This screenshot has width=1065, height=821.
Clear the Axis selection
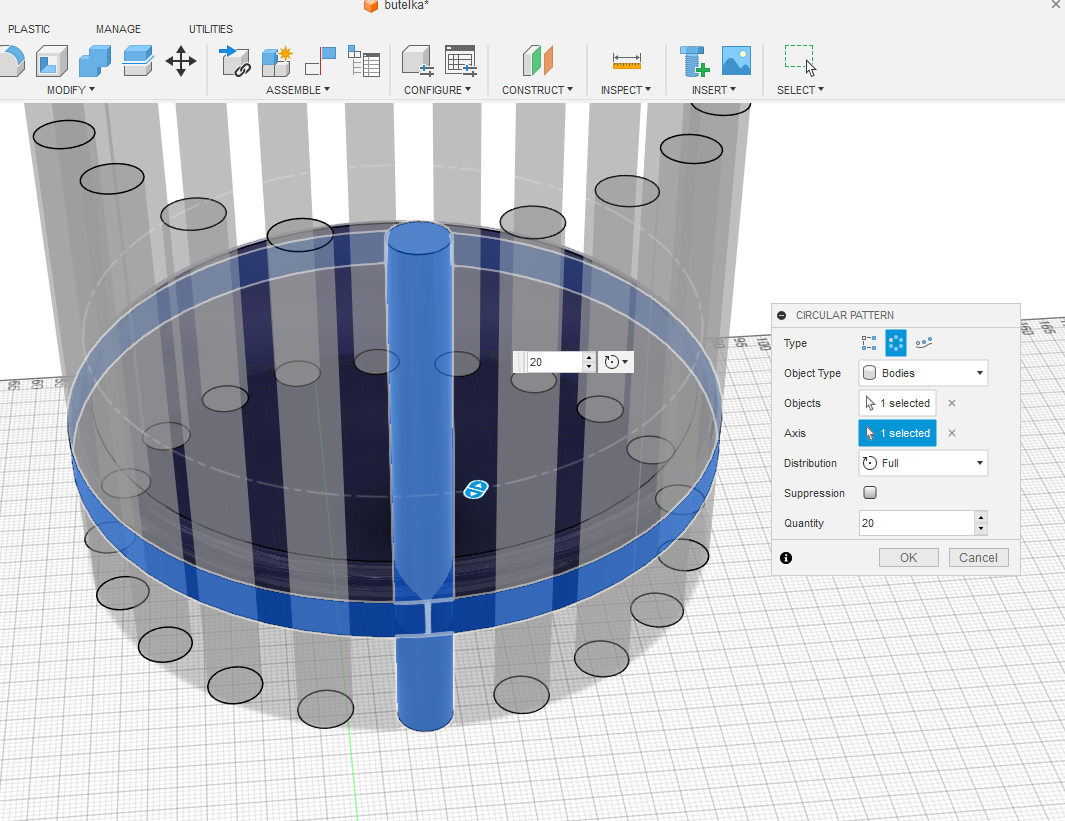[952, 433]
